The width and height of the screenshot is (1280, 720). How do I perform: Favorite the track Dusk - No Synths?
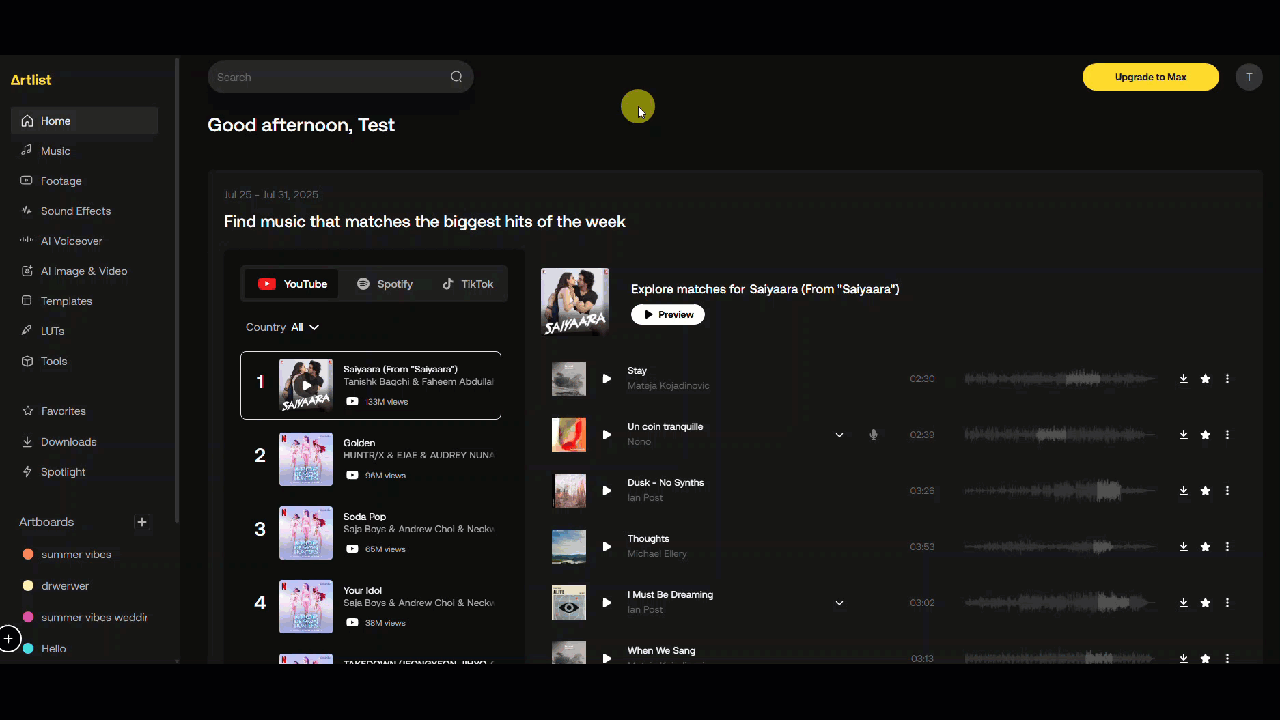point(1205,491)
